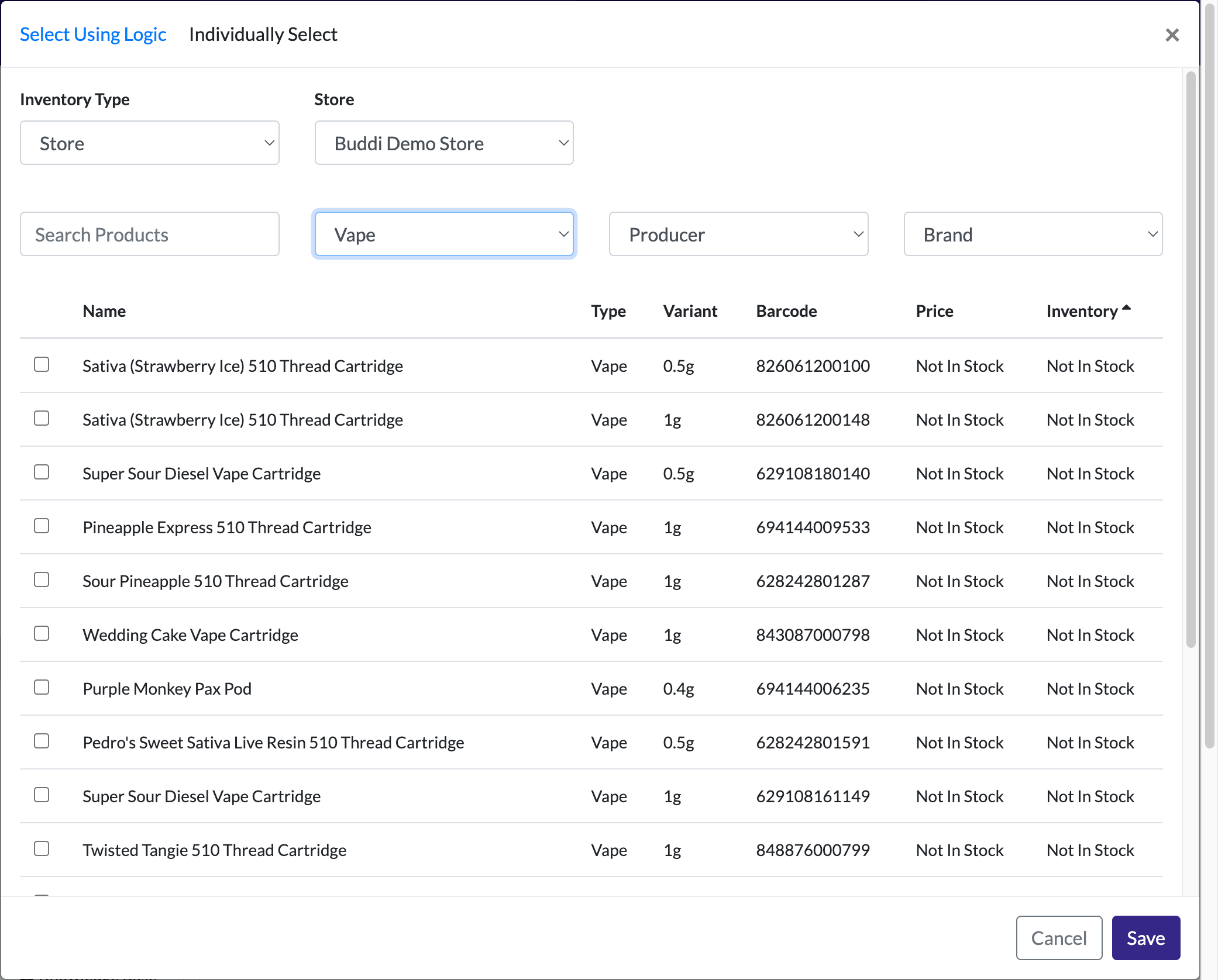The height and width of the screenshot is (980, 1218).
Task: Open the Vape category dropdown
Action: click(444, 234)
